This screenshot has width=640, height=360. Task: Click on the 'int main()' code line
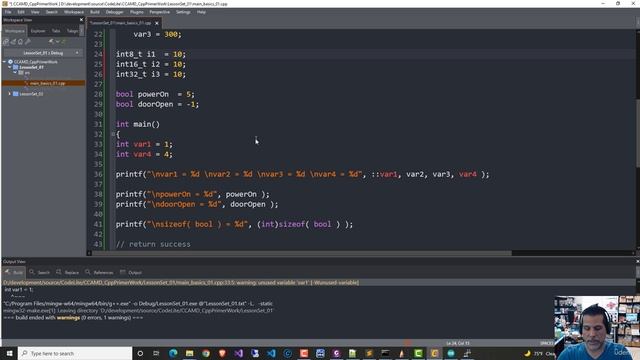[x=138, y=124]
